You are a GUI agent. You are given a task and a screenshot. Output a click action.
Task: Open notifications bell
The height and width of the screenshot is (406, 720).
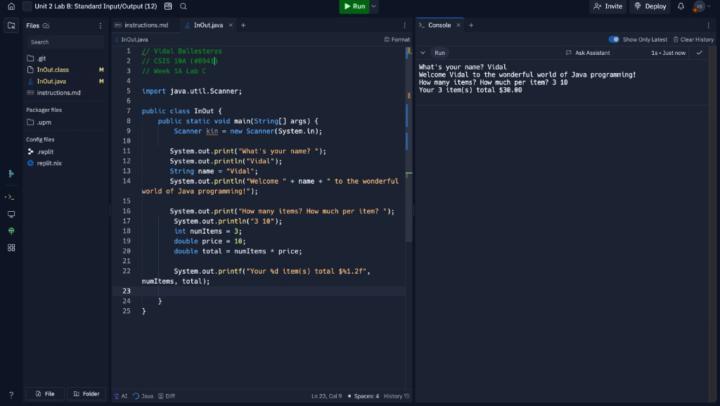pos(681,6)
